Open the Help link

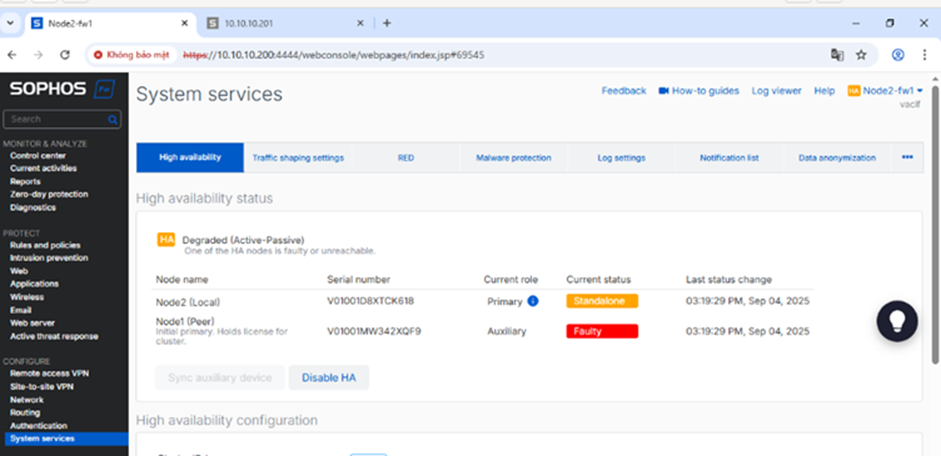click(x=825, y=91)
